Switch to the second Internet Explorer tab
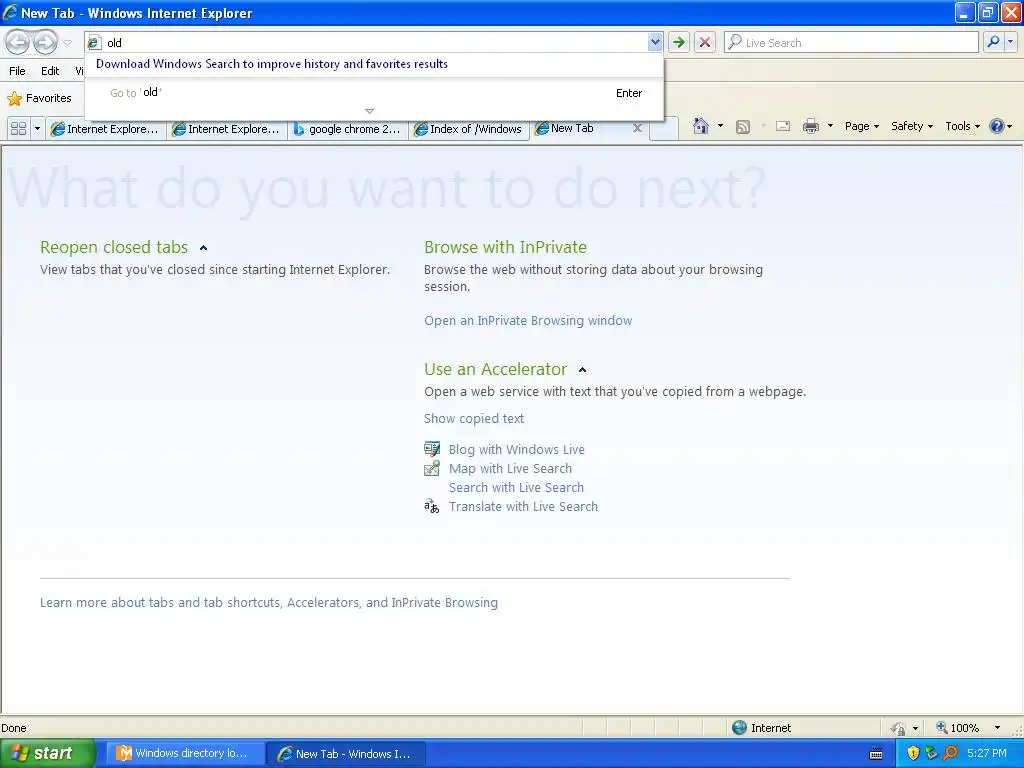Screen dimensions: 1024x768 [x=227, y=129]
